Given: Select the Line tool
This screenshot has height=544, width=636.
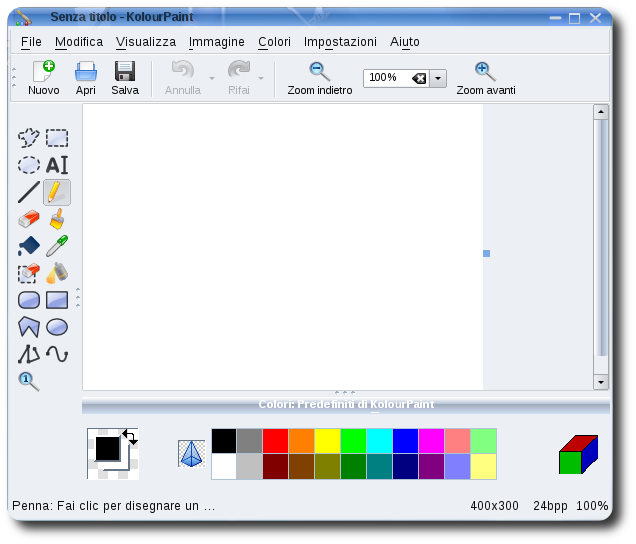Looking at the screenshot, I should coord(28,192).
